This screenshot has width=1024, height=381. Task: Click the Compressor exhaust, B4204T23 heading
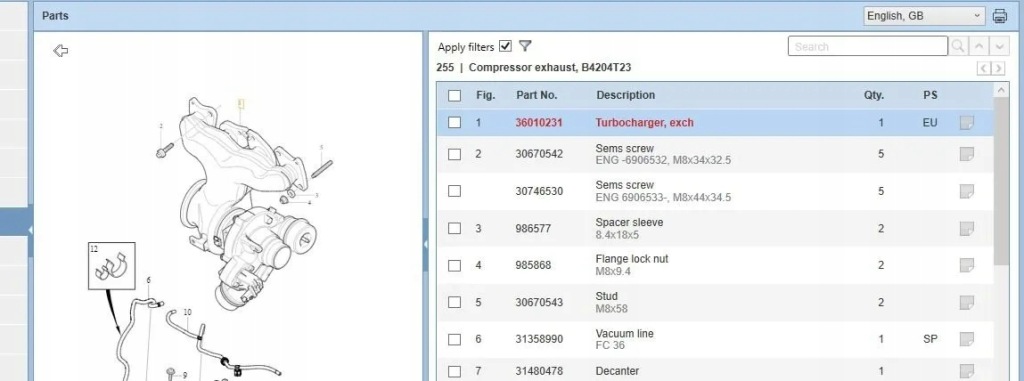[x=550, y=67]
